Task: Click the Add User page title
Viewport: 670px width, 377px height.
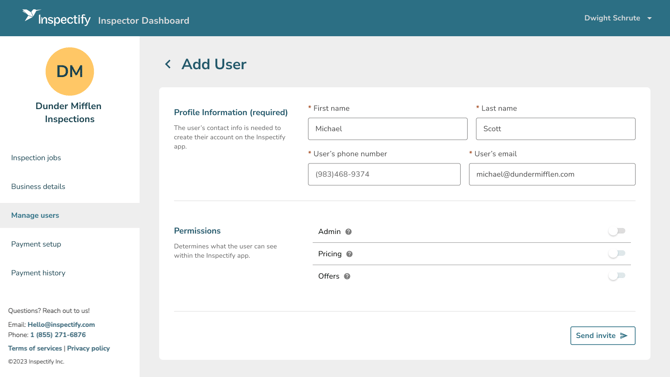Action: (x=214, y=64)
